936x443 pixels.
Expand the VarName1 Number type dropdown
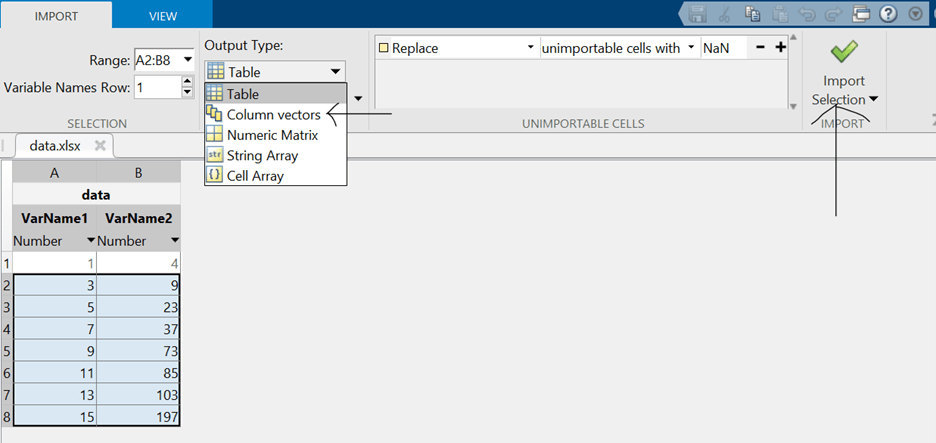[x=91, y=241]
